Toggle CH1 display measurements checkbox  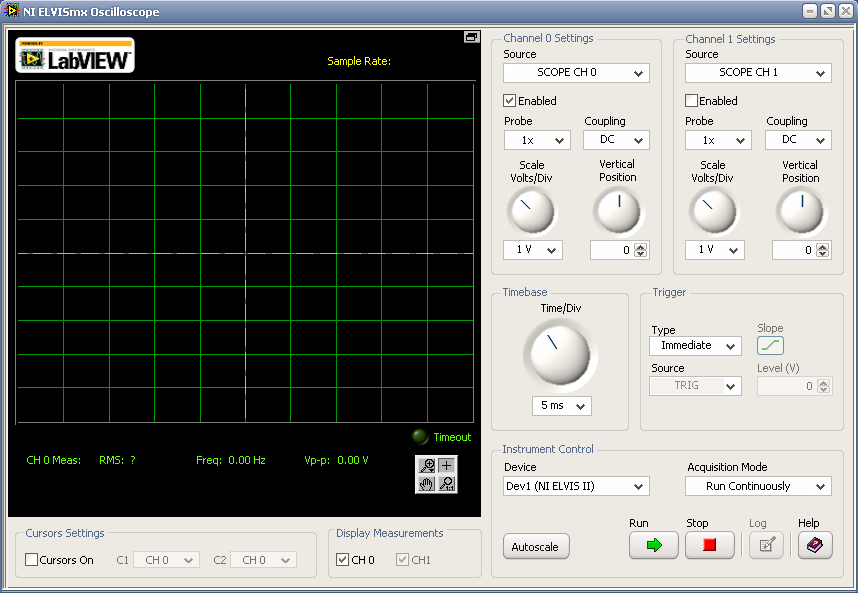point(402,560)
